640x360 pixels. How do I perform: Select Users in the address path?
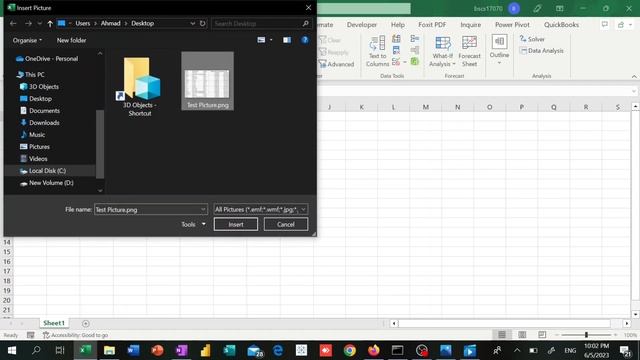point(82,24)
